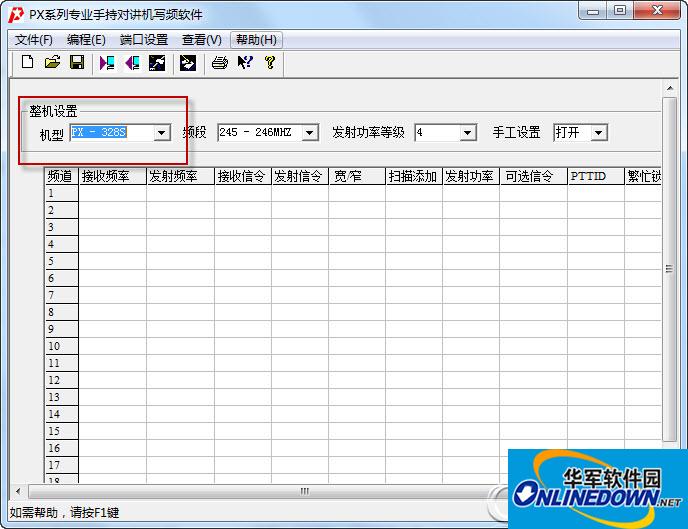Click the vertical scrollbar thumb
Viewport: 688px width, 529px height.
pyautogui.click(x=670, y=269)
